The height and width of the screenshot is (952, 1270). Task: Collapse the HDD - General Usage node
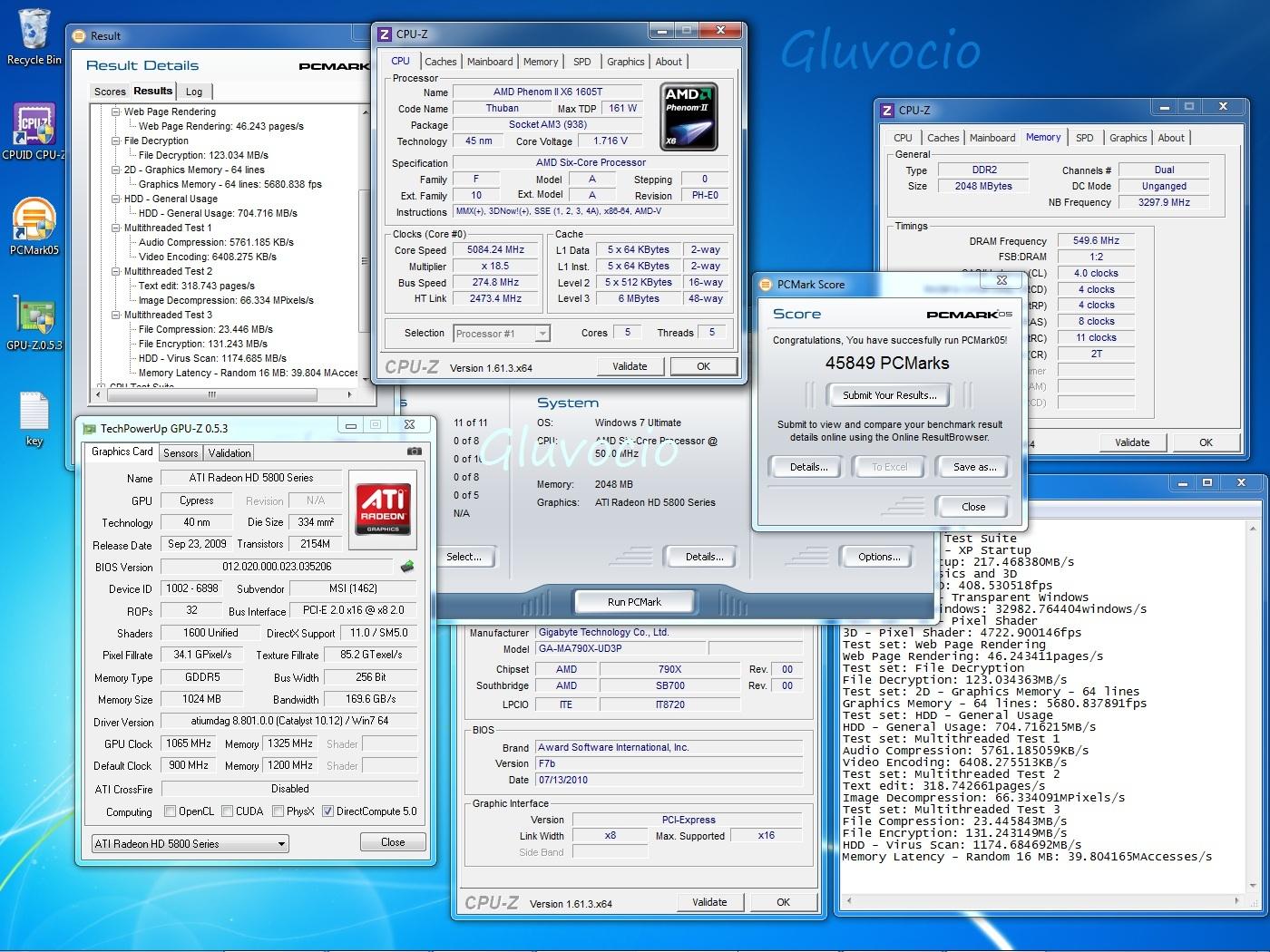[116, 199]
